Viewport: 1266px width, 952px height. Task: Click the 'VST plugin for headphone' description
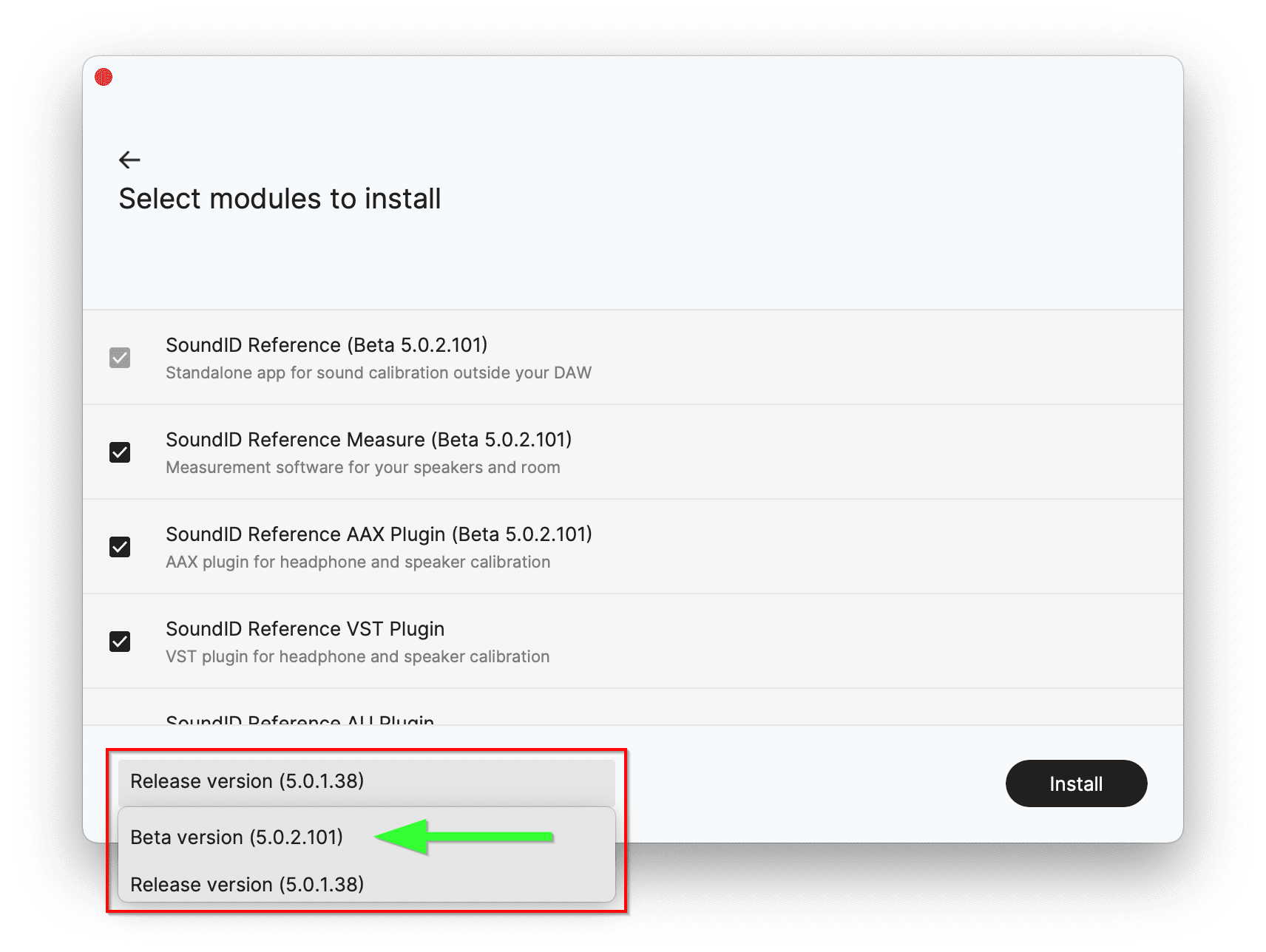coord(358,657)
